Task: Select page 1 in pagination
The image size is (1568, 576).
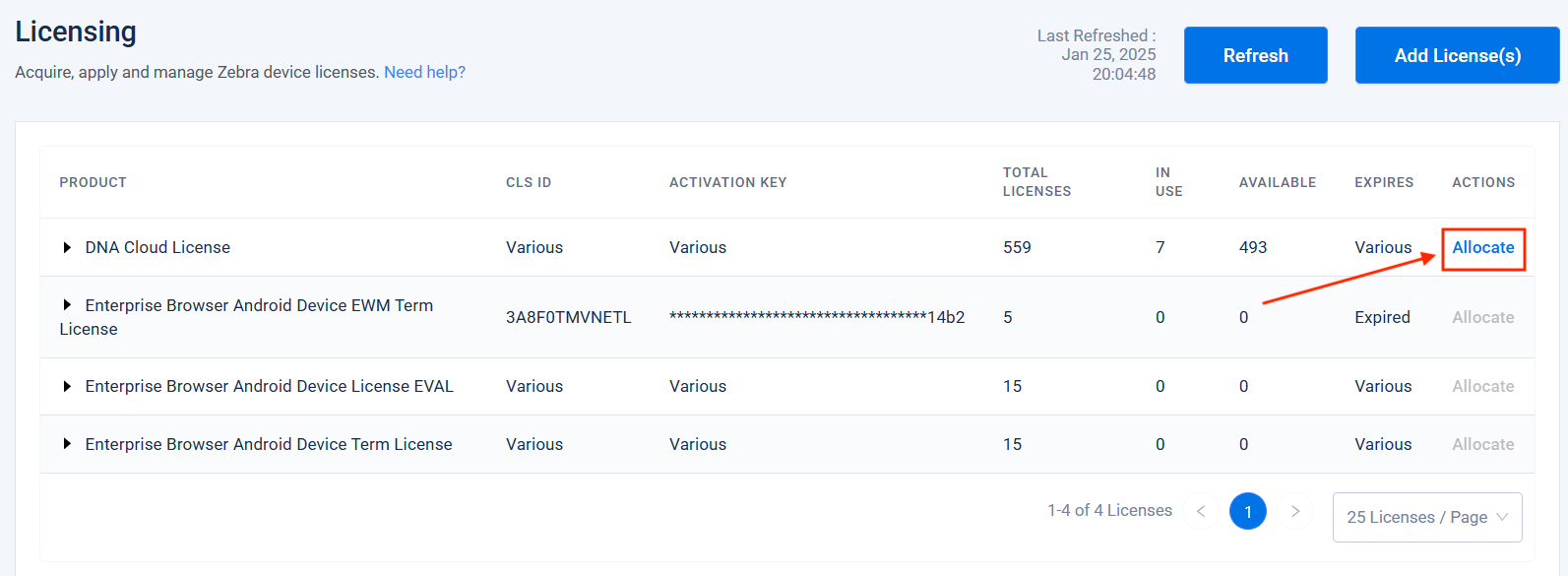Action: pos(1247,511)
